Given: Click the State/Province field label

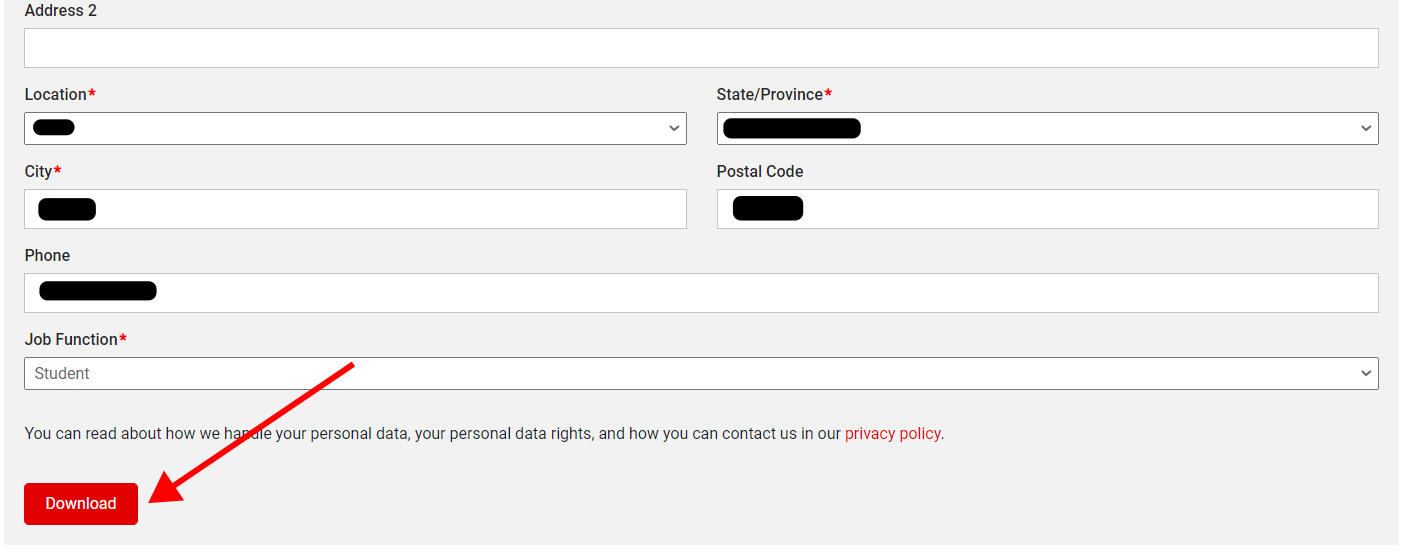Looking at the screenshot, I should click(769, 94).
